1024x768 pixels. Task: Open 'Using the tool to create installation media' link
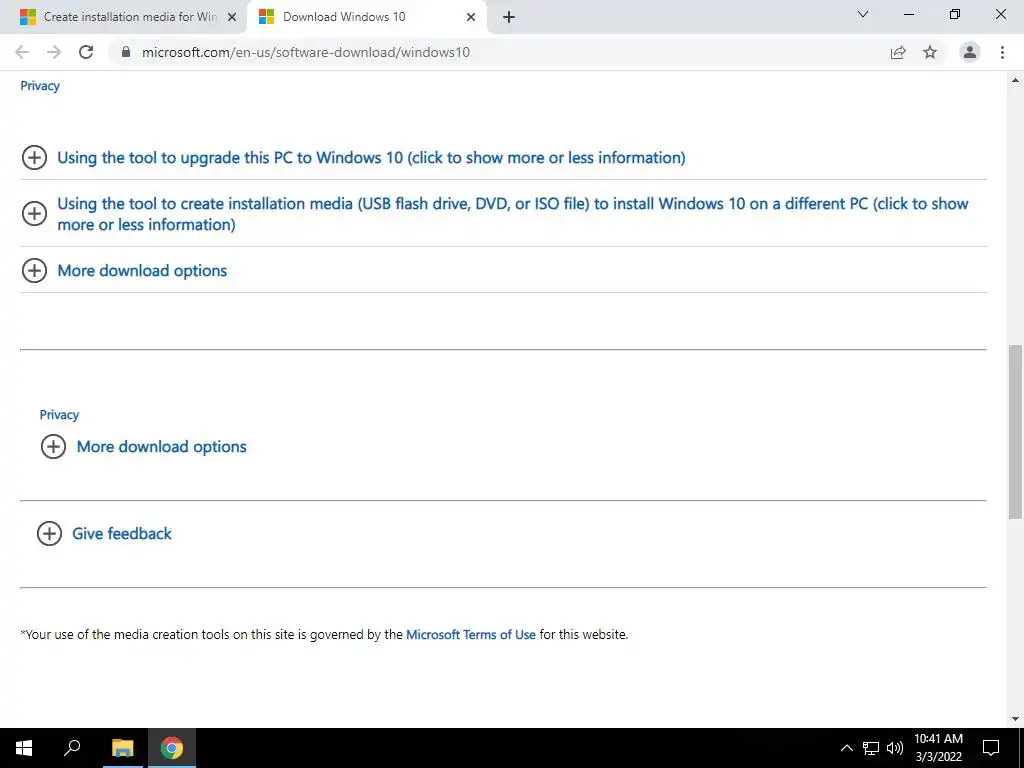pyautogui.click(x=513, y=214)
